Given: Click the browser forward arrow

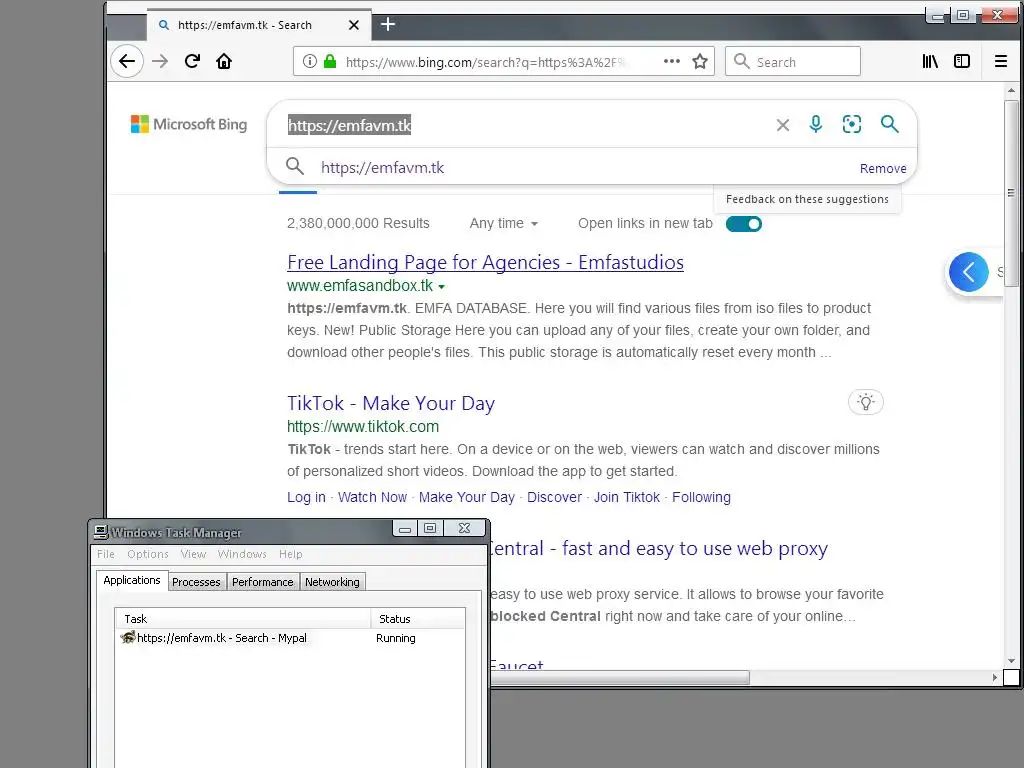Looking at the screenshot, I should pyautogui.click(x=160, y=61).
